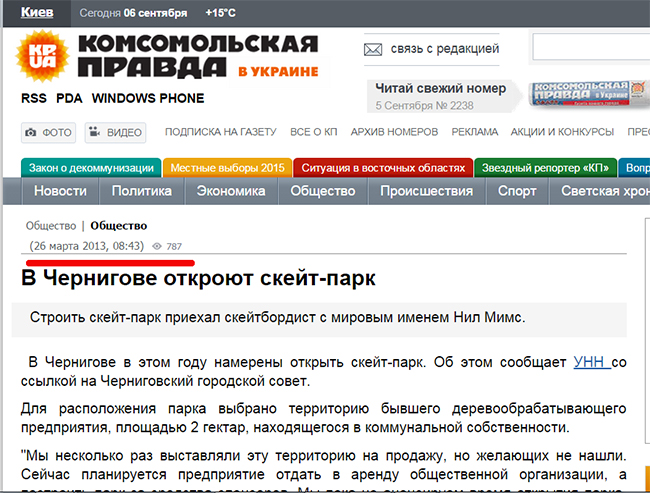The height and width of the screenshot is (493, 650).
Task: Open the Новости menu item
Action: pyautogui.click(x=60, y=191)
